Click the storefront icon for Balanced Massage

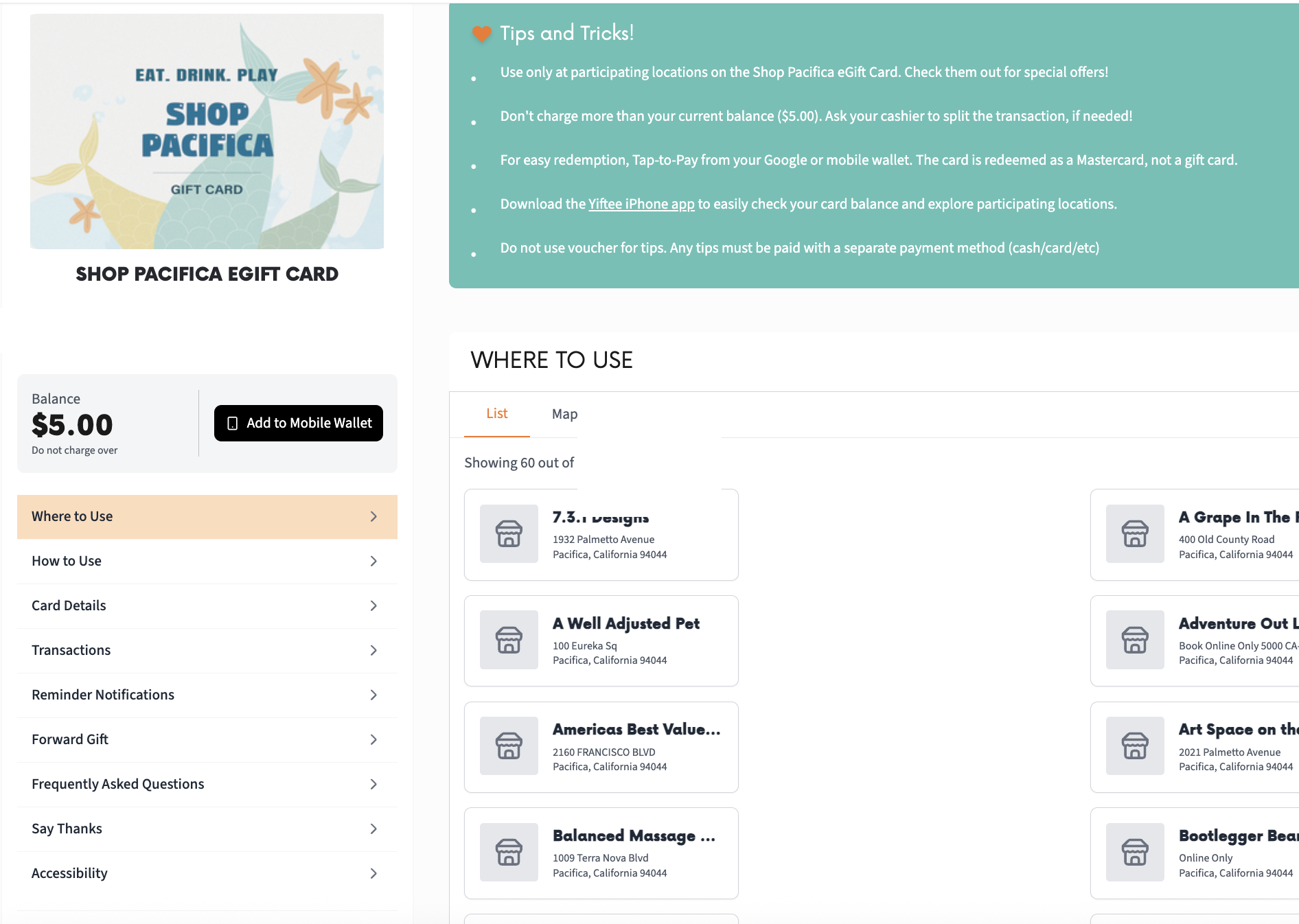click(508, 853)
